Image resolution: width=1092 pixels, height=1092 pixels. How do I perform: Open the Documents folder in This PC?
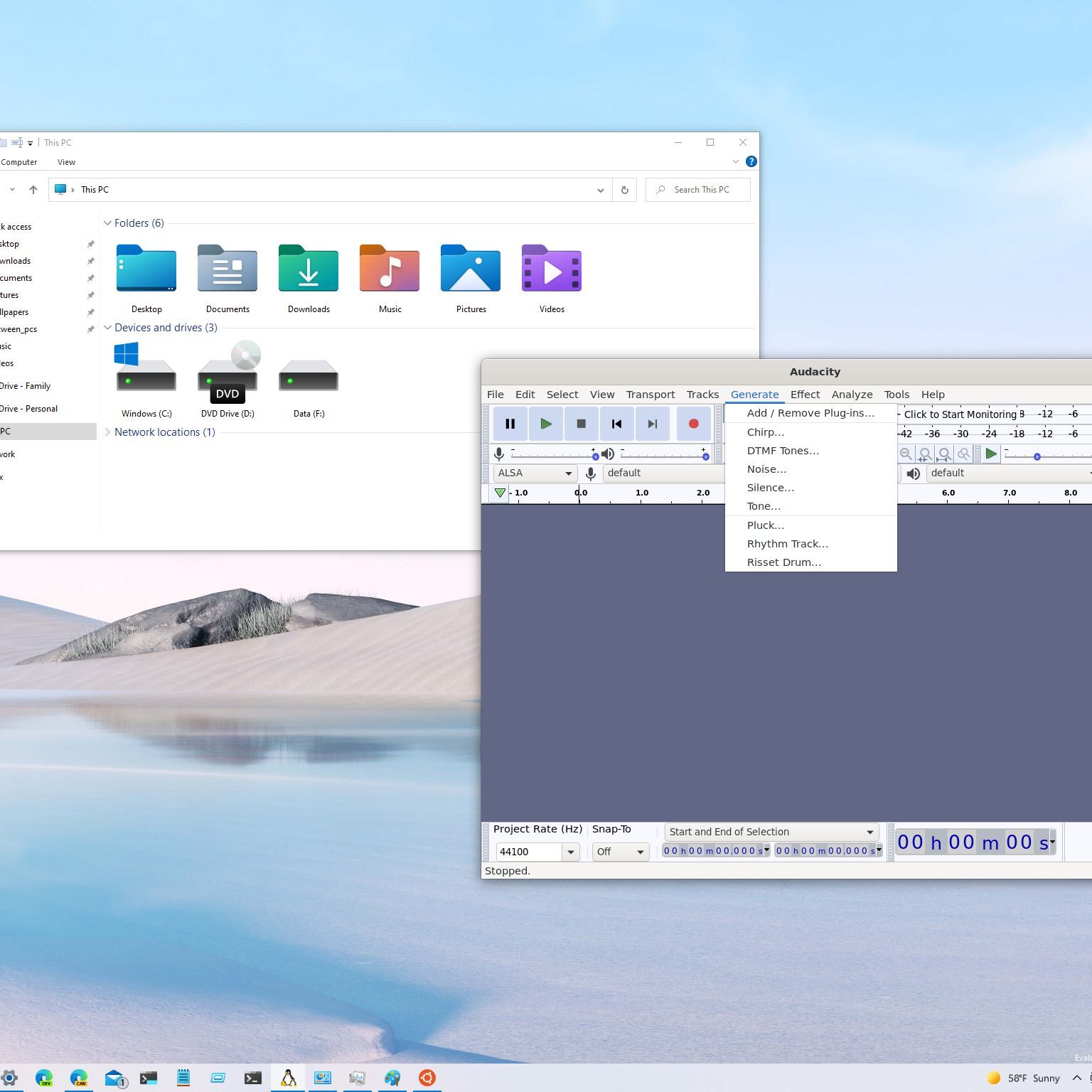tap(227, 278)
